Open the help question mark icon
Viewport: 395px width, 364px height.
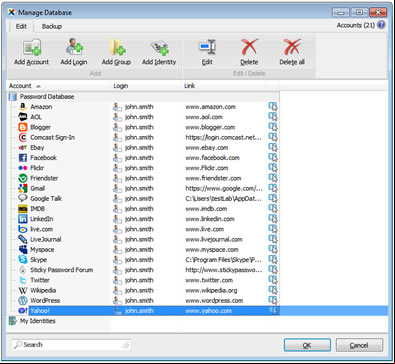pos(381,25)
